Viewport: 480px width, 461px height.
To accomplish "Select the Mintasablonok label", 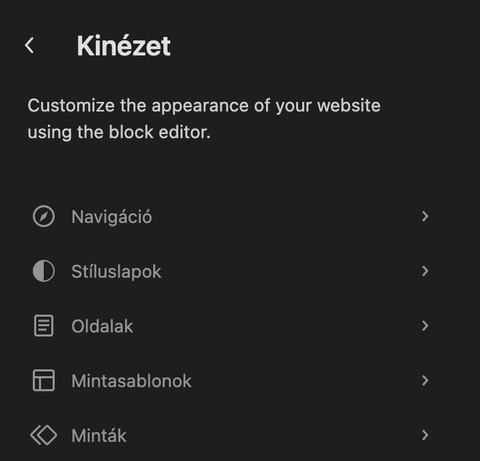I will point(131,381).
